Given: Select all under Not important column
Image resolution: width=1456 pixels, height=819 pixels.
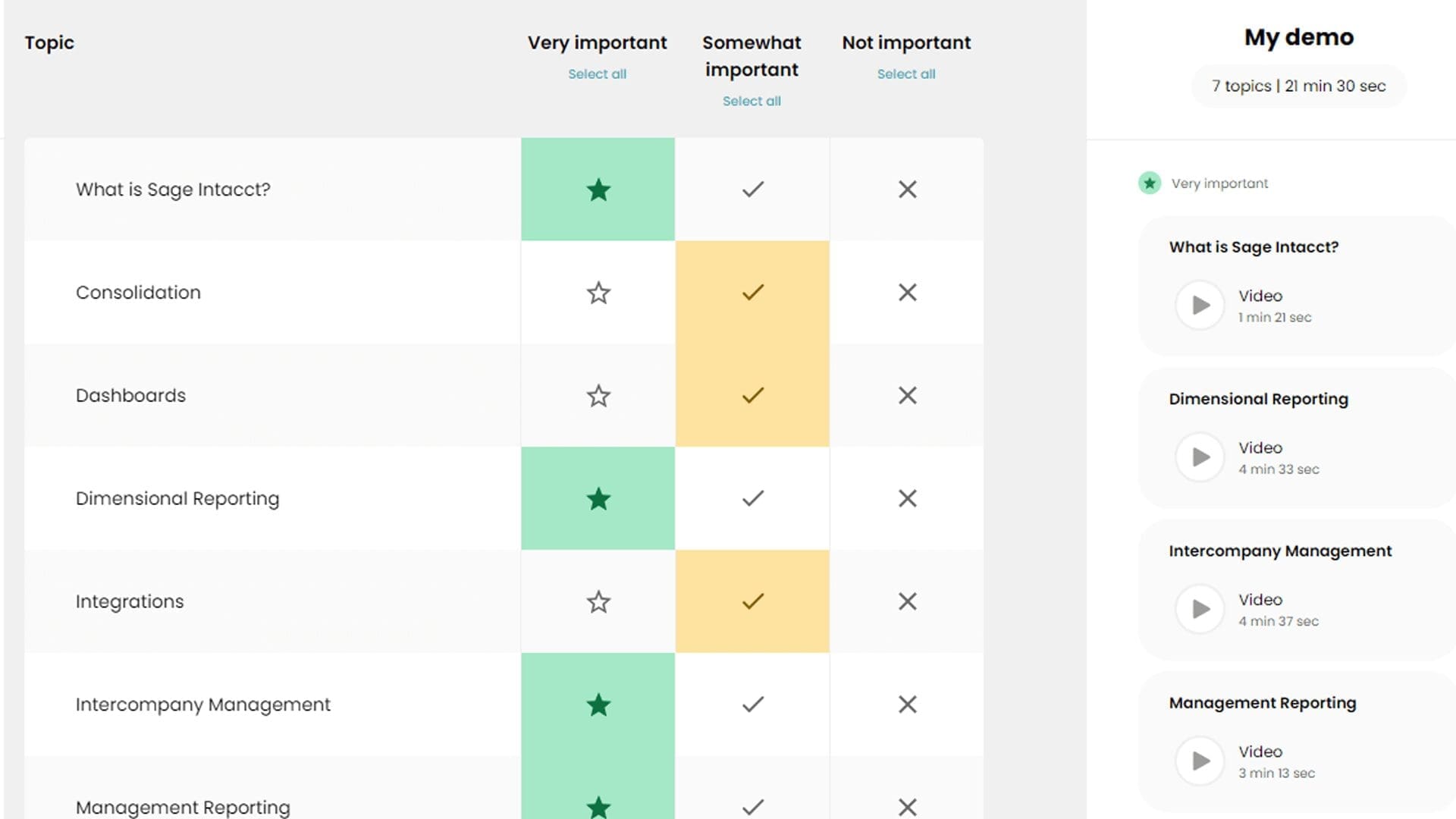Looking at the screenshot, I should pyautogui.click(x=906, y=74).
